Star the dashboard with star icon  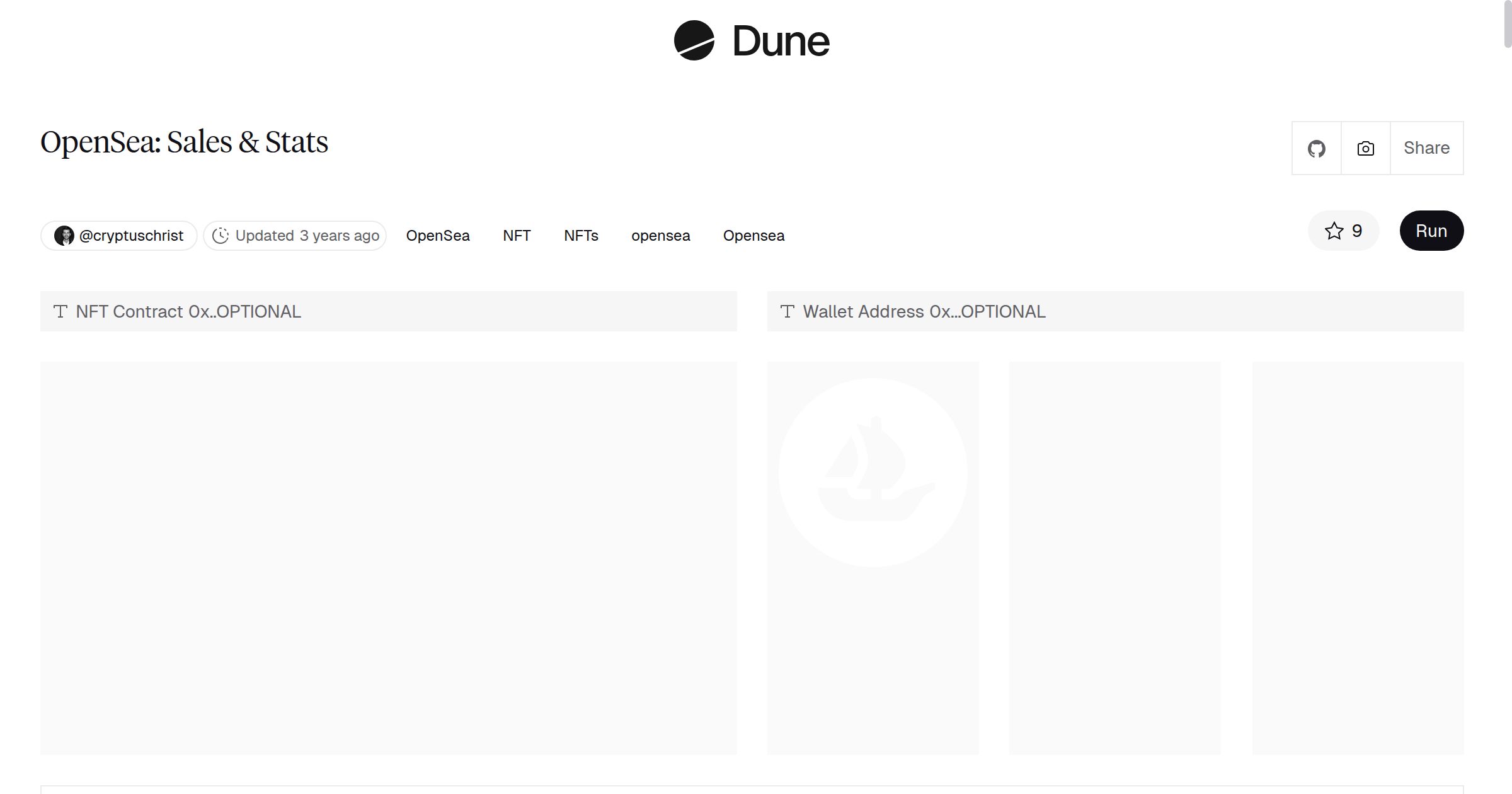pos(1334,231)
